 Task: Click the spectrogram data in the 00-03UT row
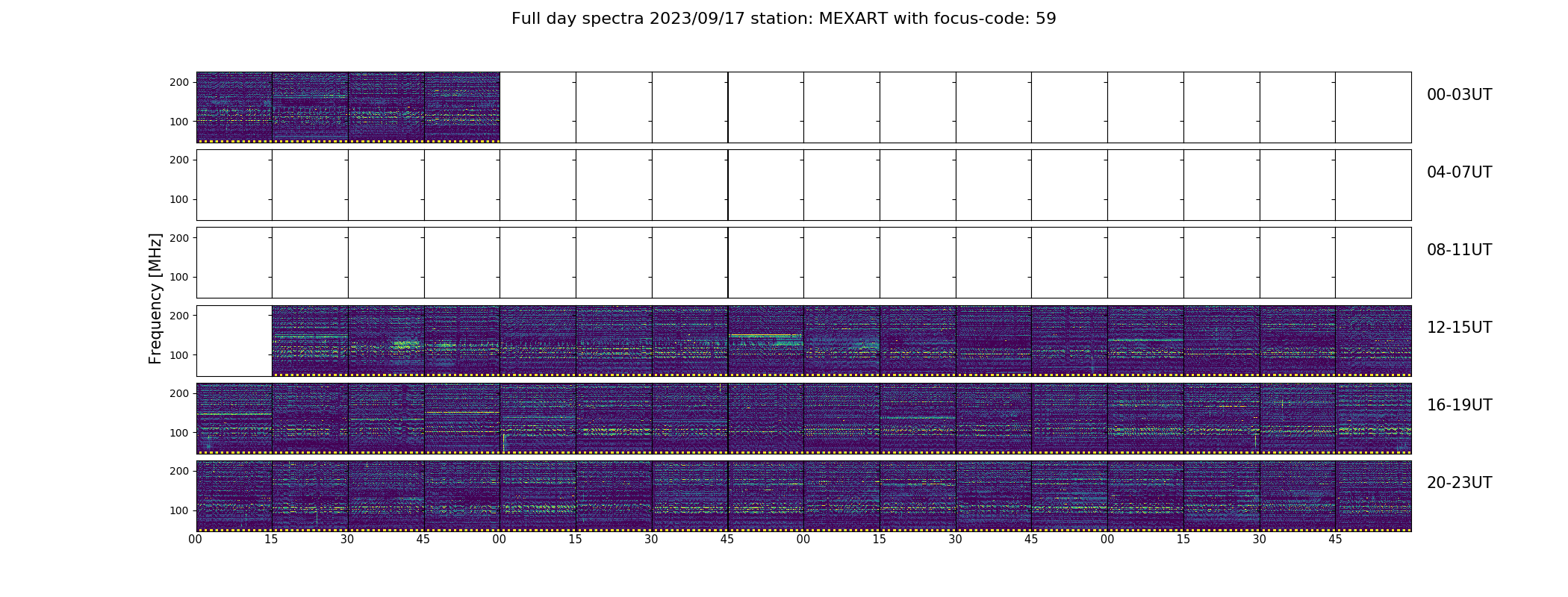coord(348,107)
